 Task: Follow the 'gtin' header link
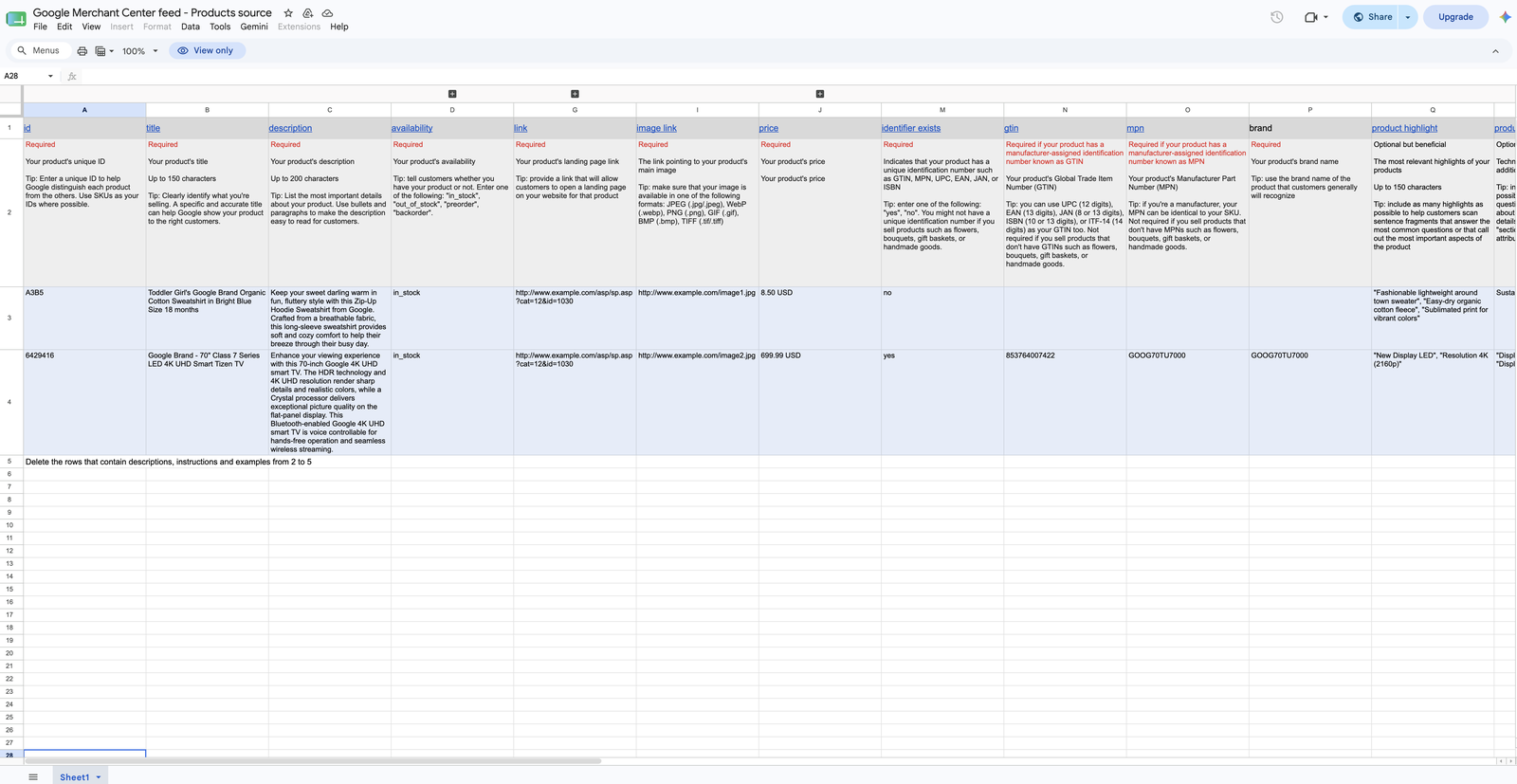(x=1012, y=128)
